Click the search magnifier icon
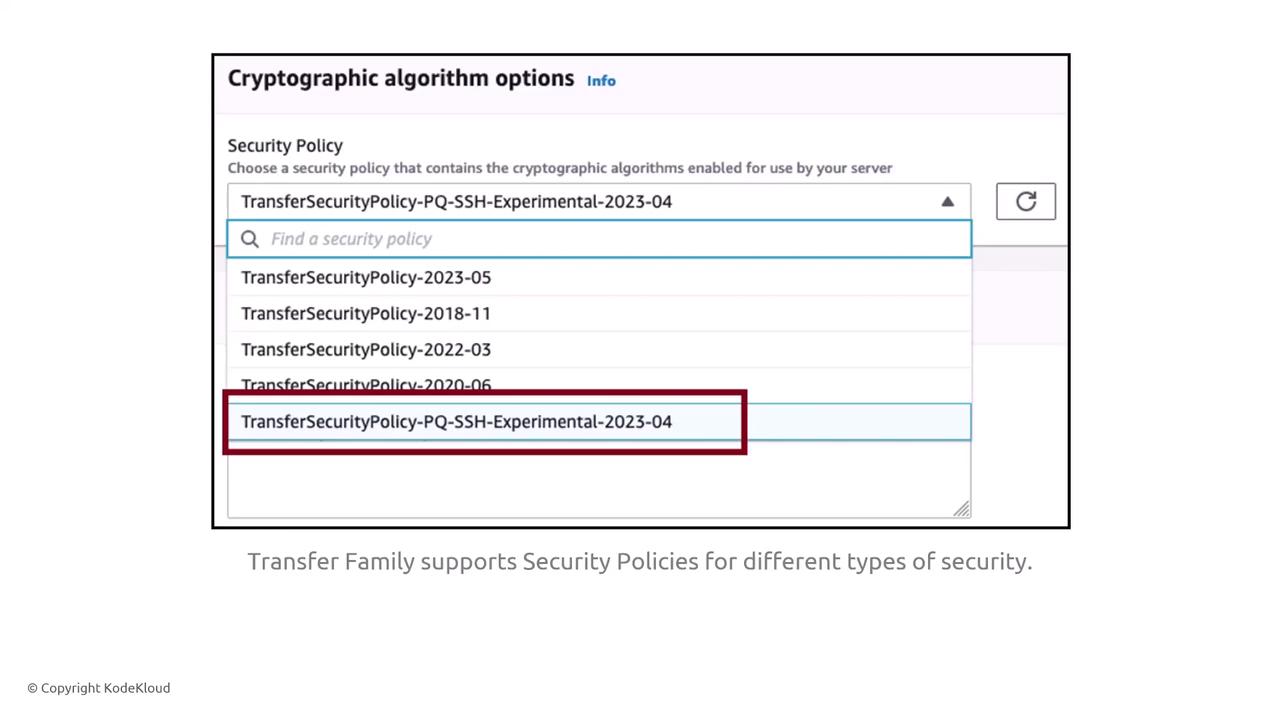The width and height of the screenshot is (1280, 720). [x=250, y=239]
